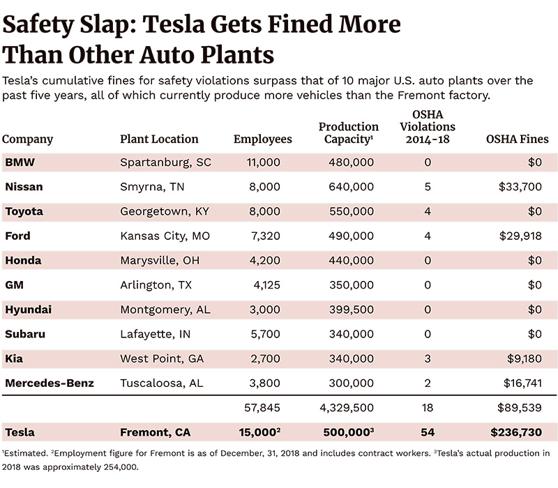Image resolution: width=558 pixels, height=488 pixels.
Task: Select Tesla's 54 violations figure
Action: point(427,432)
